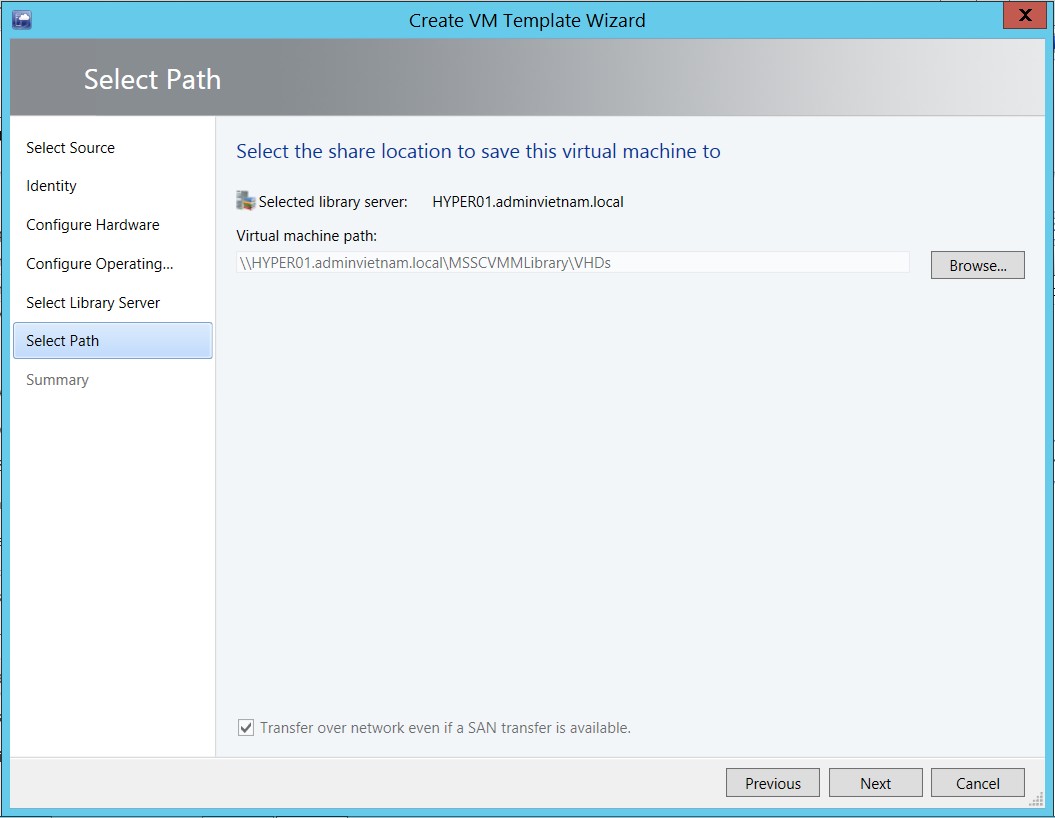Screen dimensions: 1055x818
Task: Close the Create VM Template Wizard
Action: [1024, 15]
